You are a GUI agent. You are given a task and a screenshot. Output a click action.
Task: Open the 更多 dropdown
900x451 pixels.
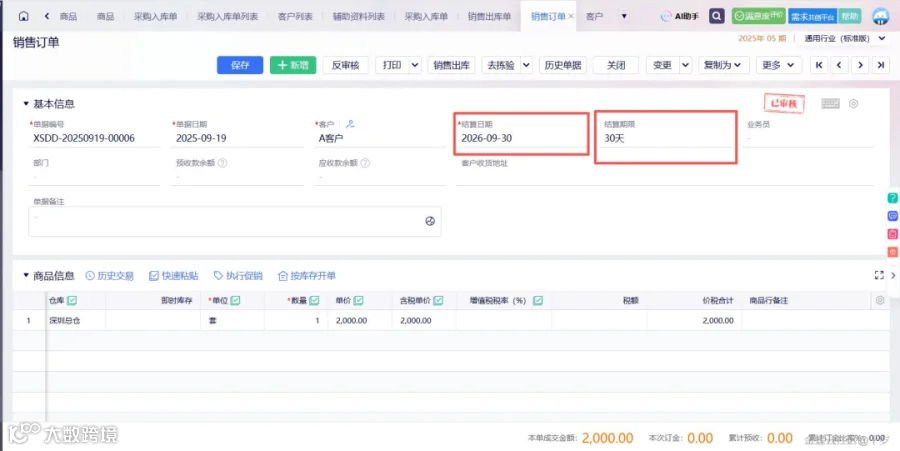pos(778,65)
